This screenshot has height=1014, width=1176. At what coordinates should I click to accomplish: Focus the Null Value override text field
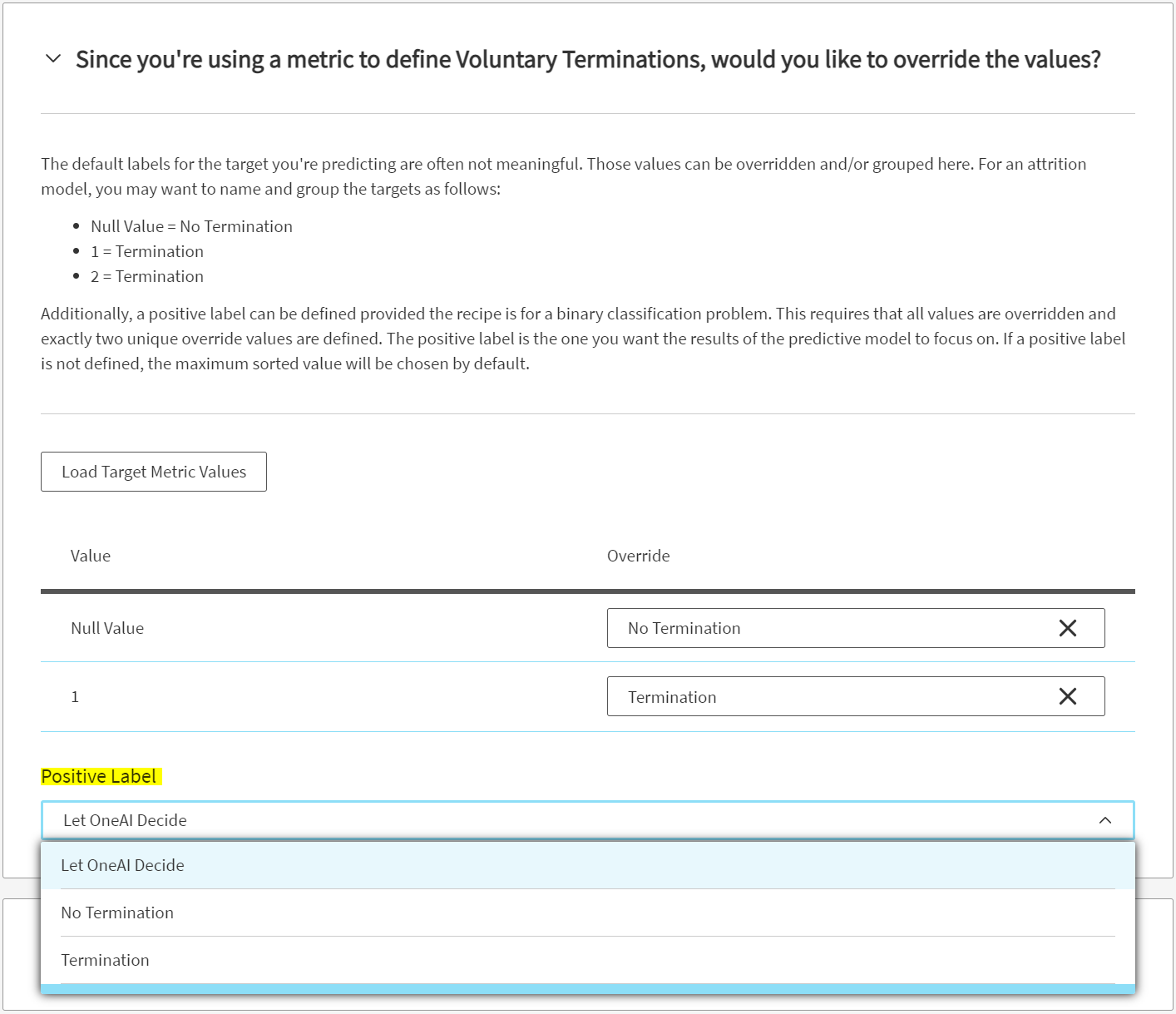[x=832, y=628]
